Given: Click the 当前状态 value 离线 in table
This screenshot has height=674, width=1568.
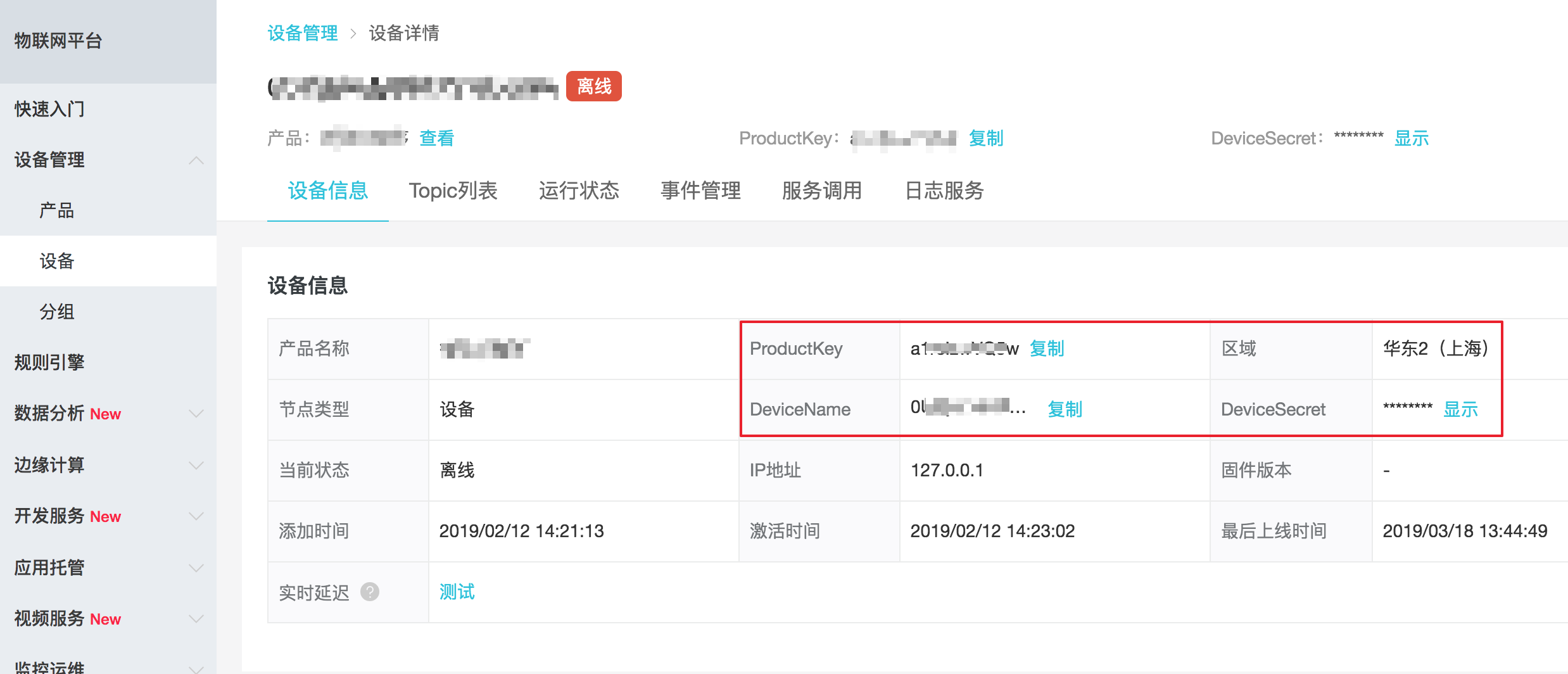Looking at the screenshot, I should tap(457, 470).
